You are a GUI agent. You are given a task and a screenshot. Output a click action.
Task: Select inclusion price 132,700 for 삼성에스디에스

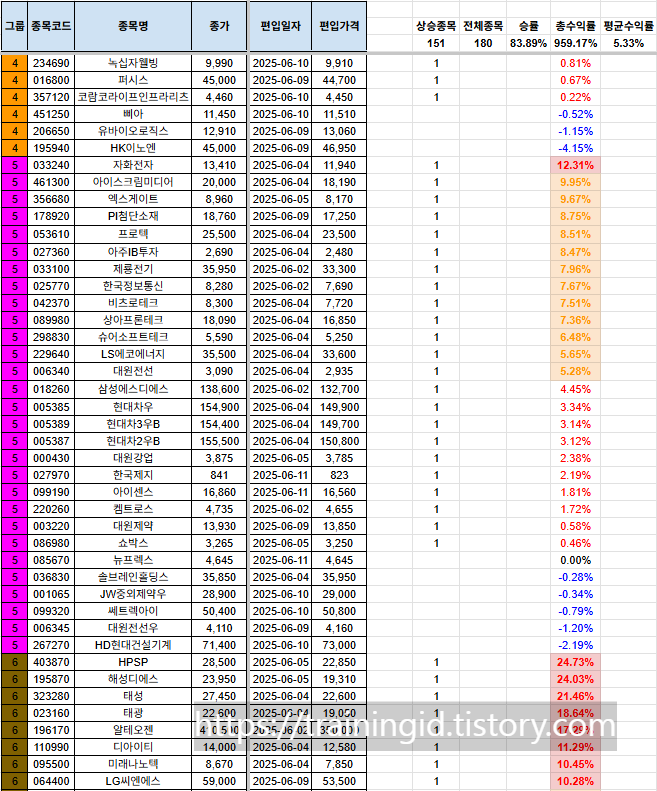coord(339,389)
